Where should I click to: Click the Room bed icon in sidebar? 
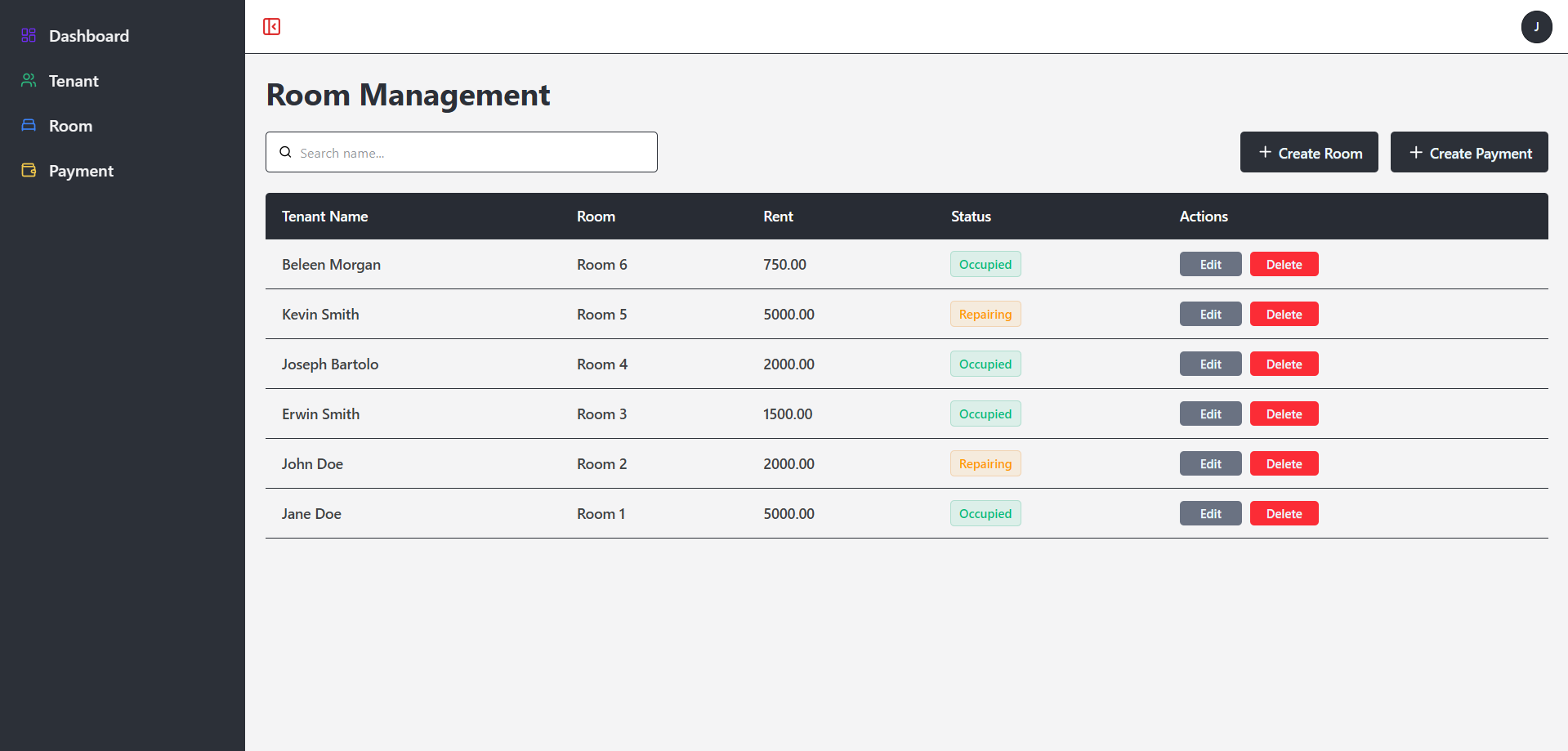coord(29,125)
